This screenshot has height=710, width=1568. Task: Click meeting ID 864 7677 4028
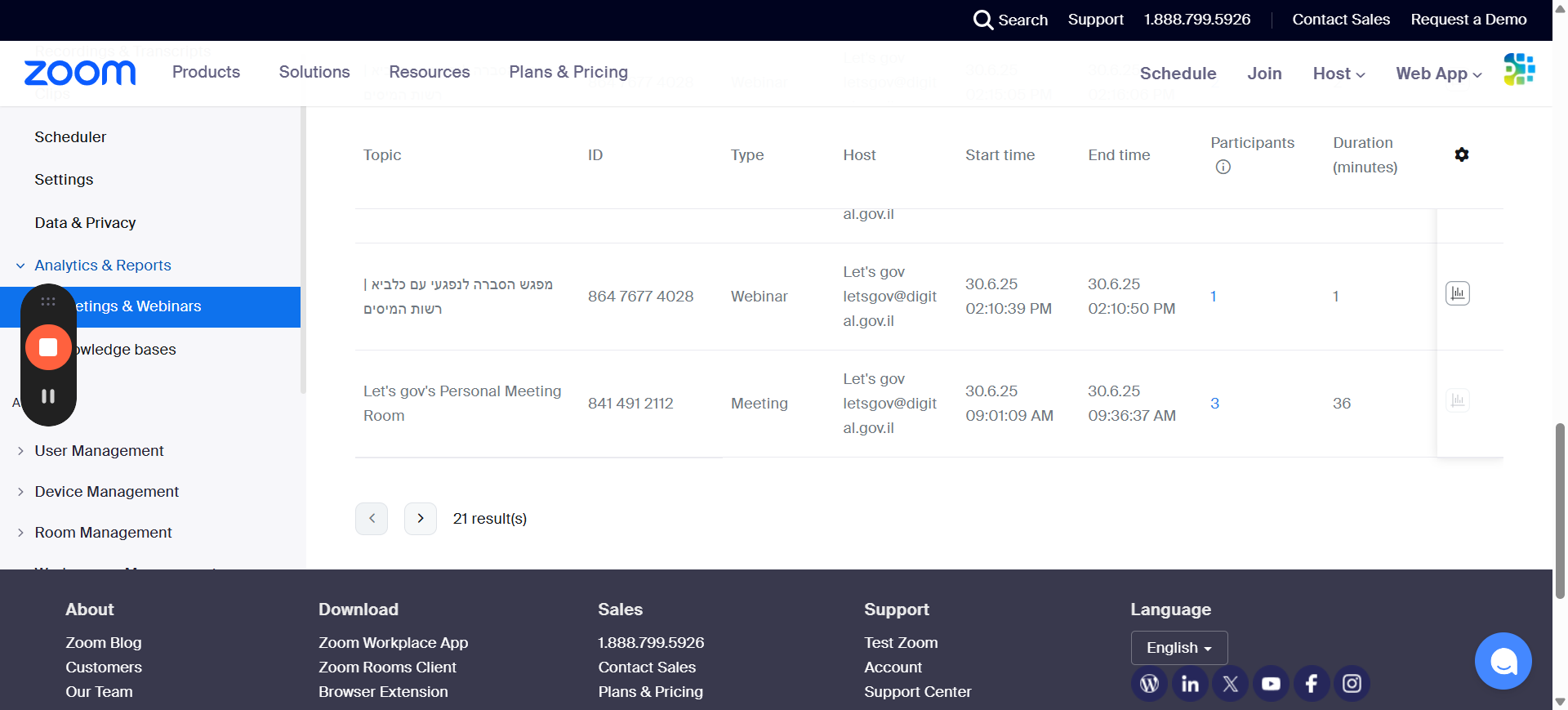pyautogui.click(x=640, y=297)
